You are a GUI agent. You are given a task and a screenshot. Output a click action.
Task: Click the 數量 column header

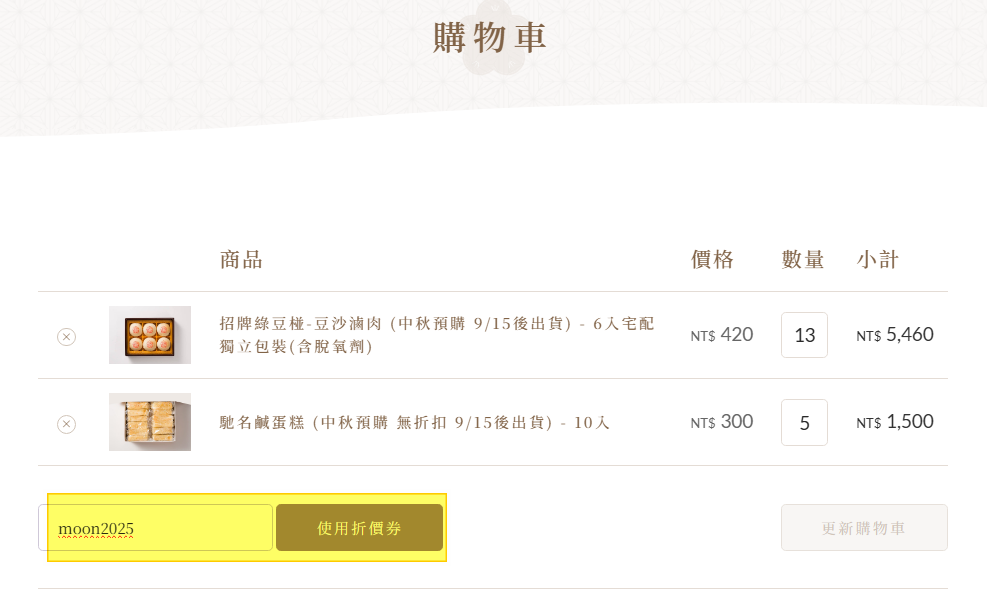(803, 261)
